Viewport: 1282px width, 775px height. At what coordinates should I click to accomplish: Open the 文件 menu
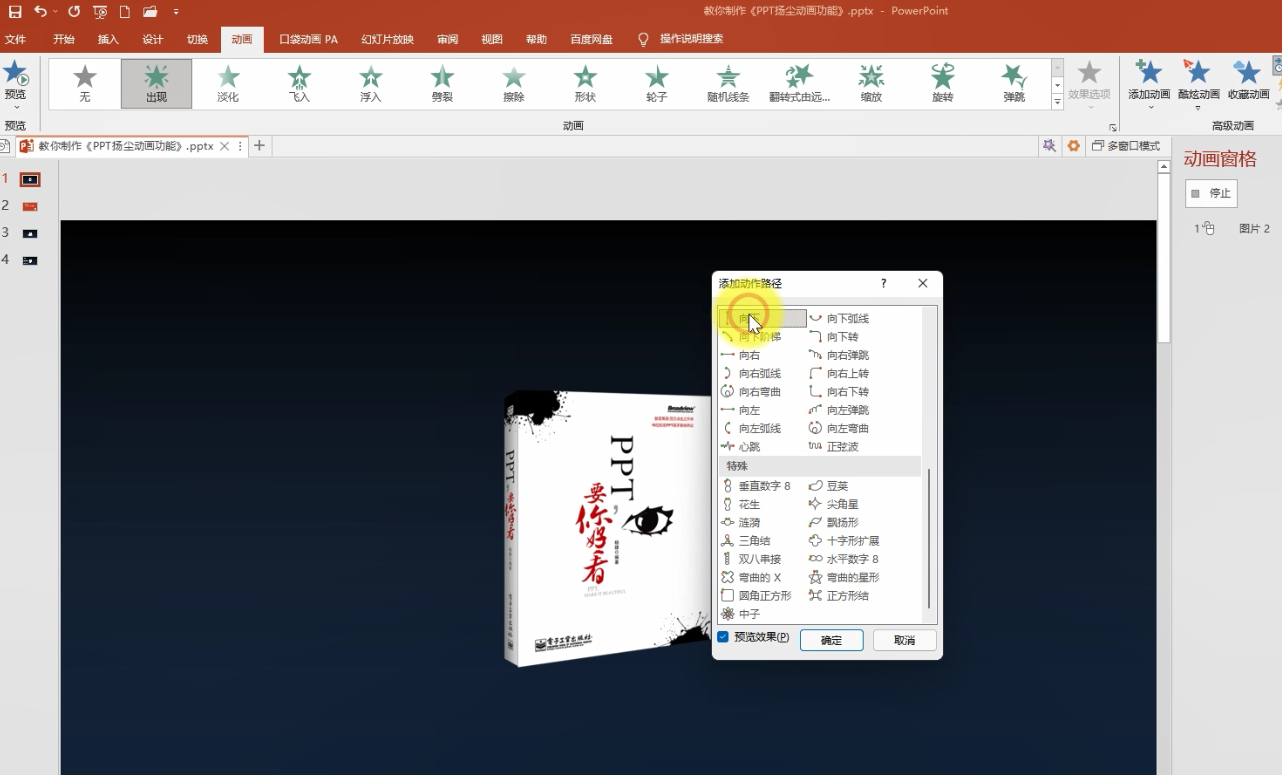15,40
